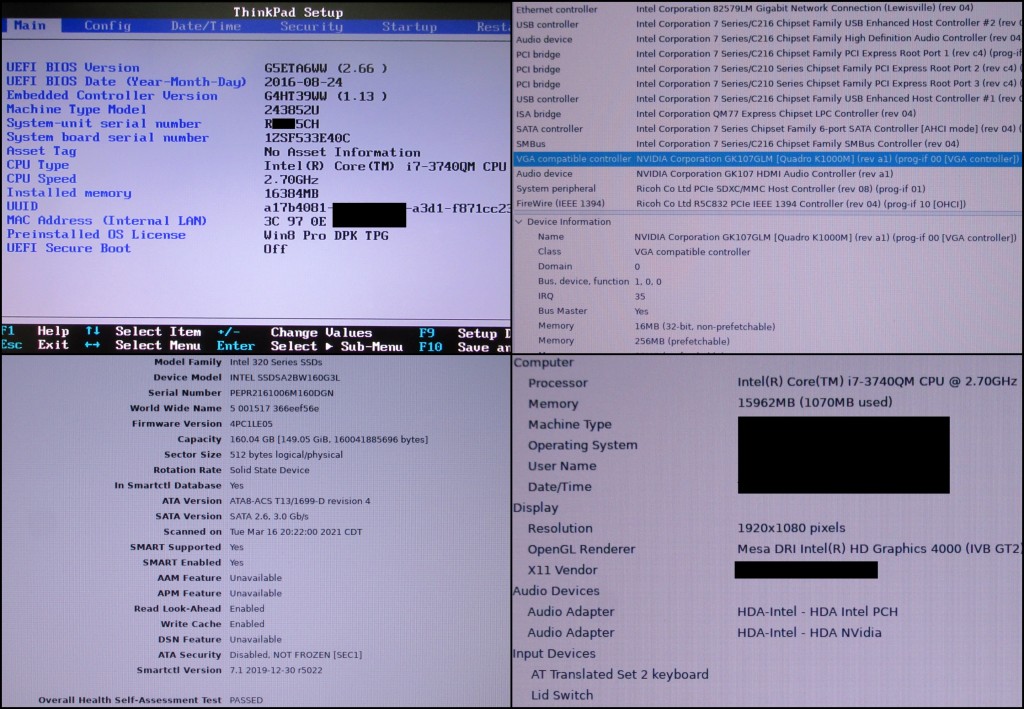Click the Firmware Version value 4PC1LE05

(251, 424)
